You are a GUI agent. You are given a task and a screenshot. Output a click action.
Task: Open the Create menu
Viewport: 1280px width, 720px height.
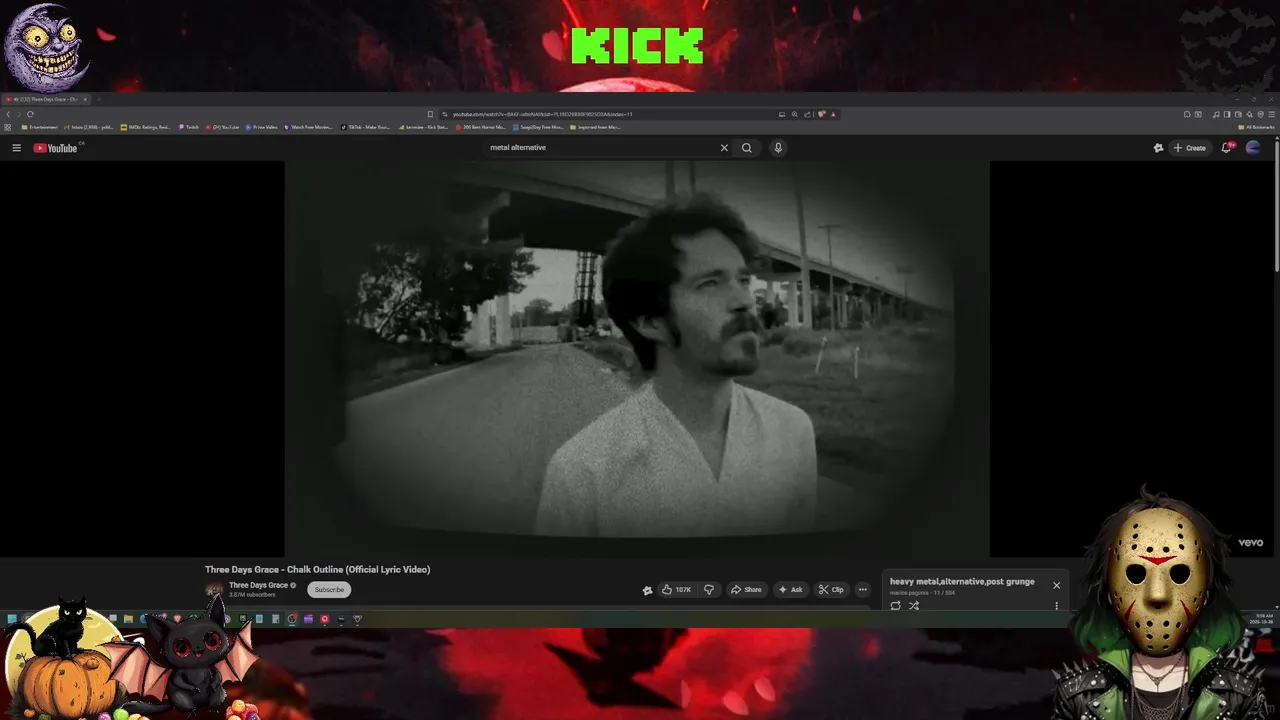pos(1190,148)
